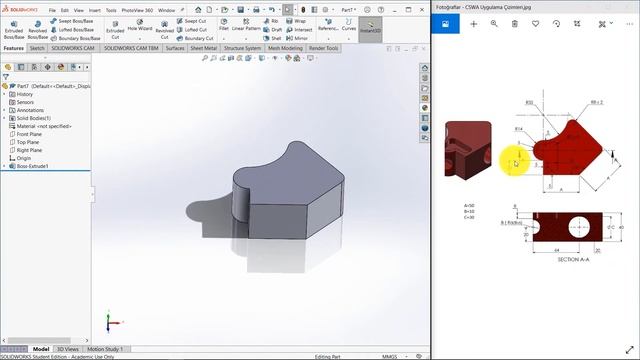Expand the Annotations tree node
The image size is (640, 360).
pos(4,110)
